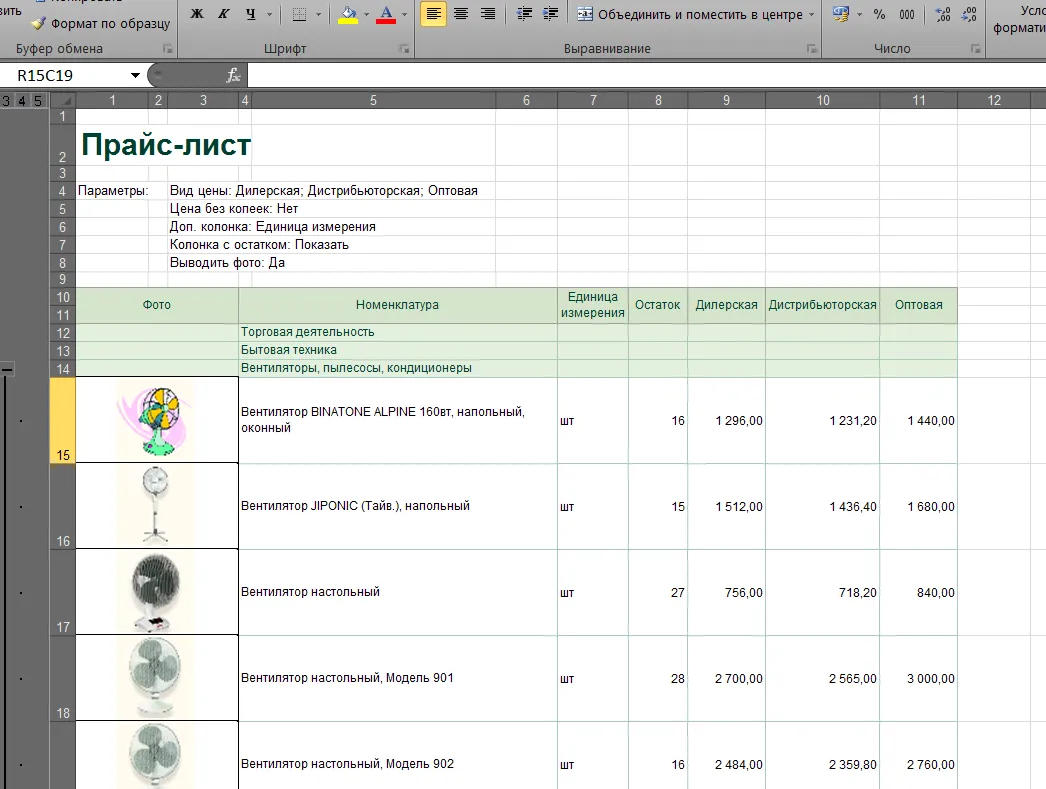Click the insert function fx button
This screenshot has height=789, width=1046.
point(233,75)
